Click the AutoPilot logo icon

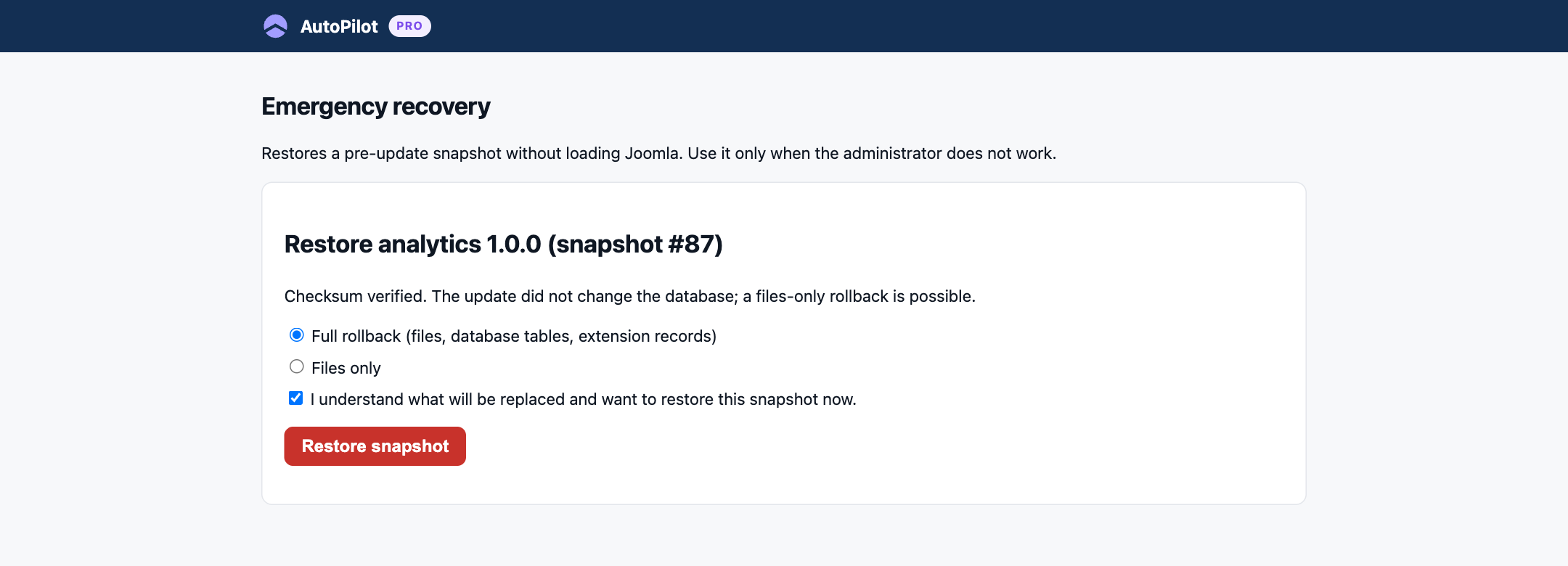(x=275, y=26)
